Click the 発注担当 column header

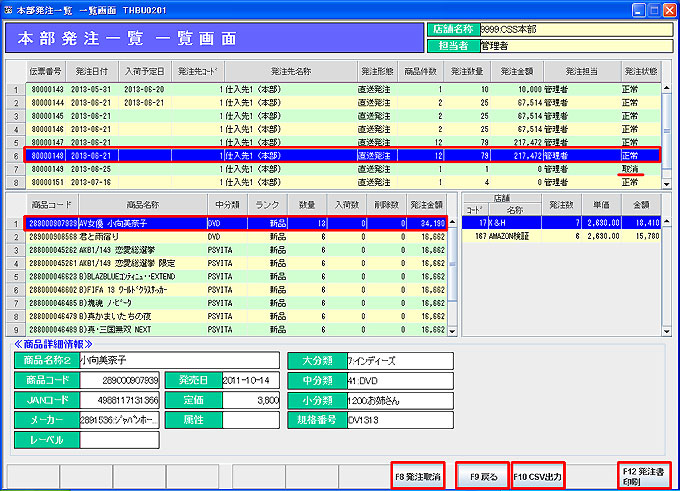[582, 71]
